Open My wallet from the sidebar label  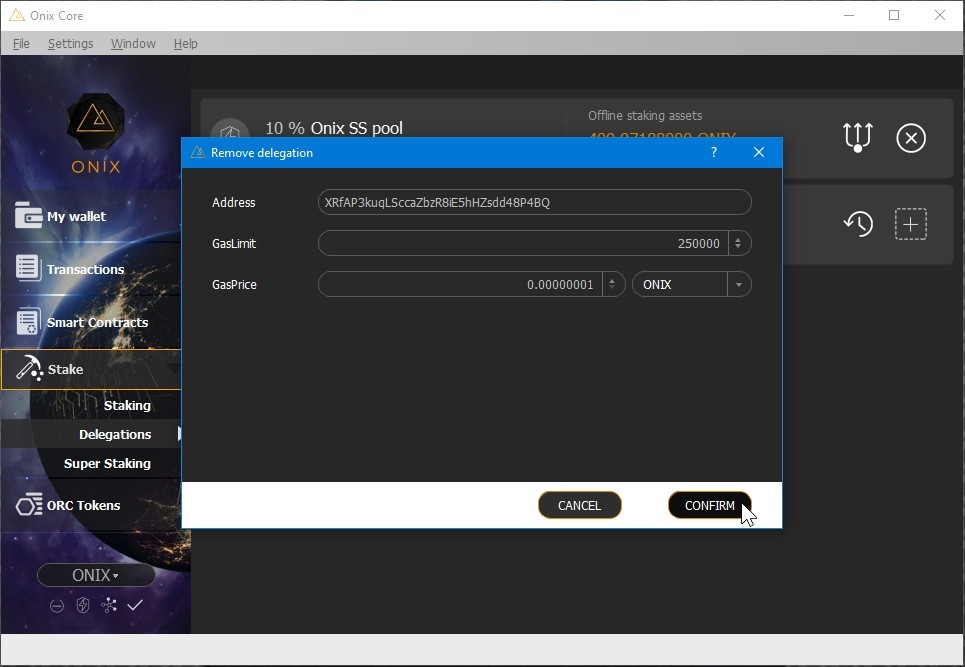point(76,216)
